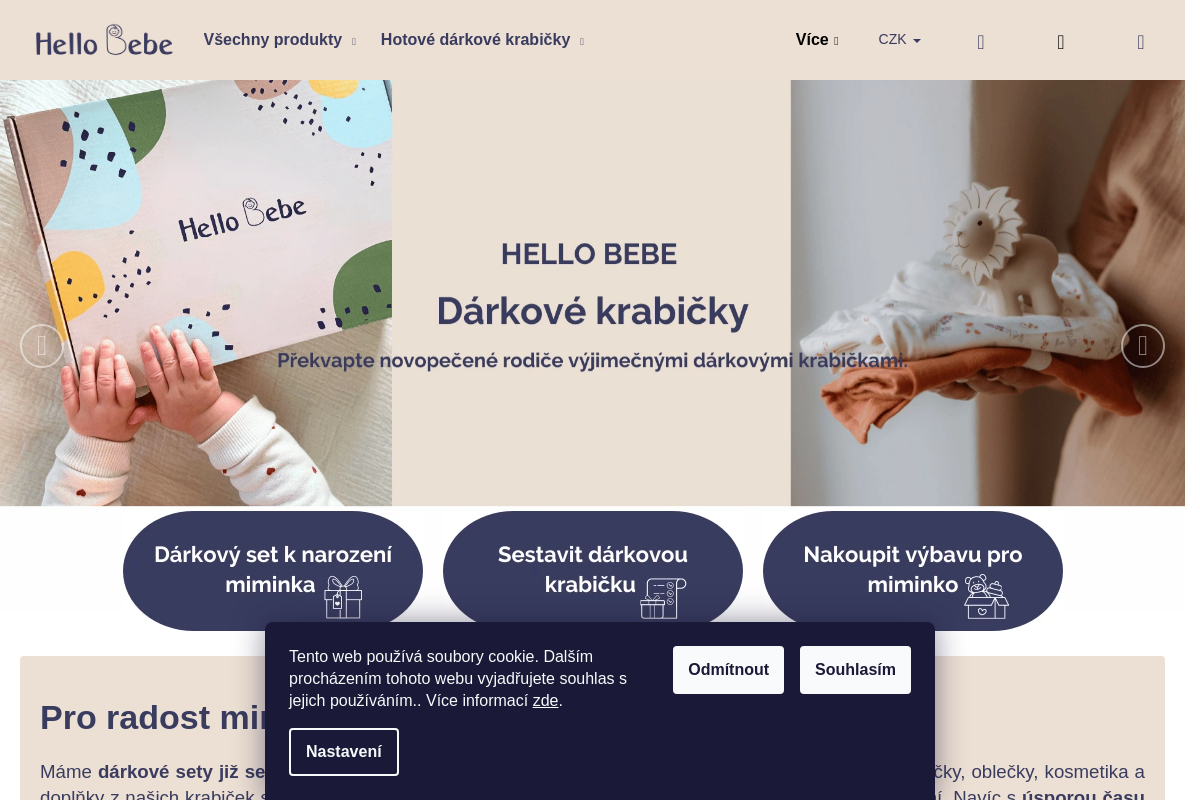
Task: Click Dárkové krabičky banner heading
Action: point(592,311)
